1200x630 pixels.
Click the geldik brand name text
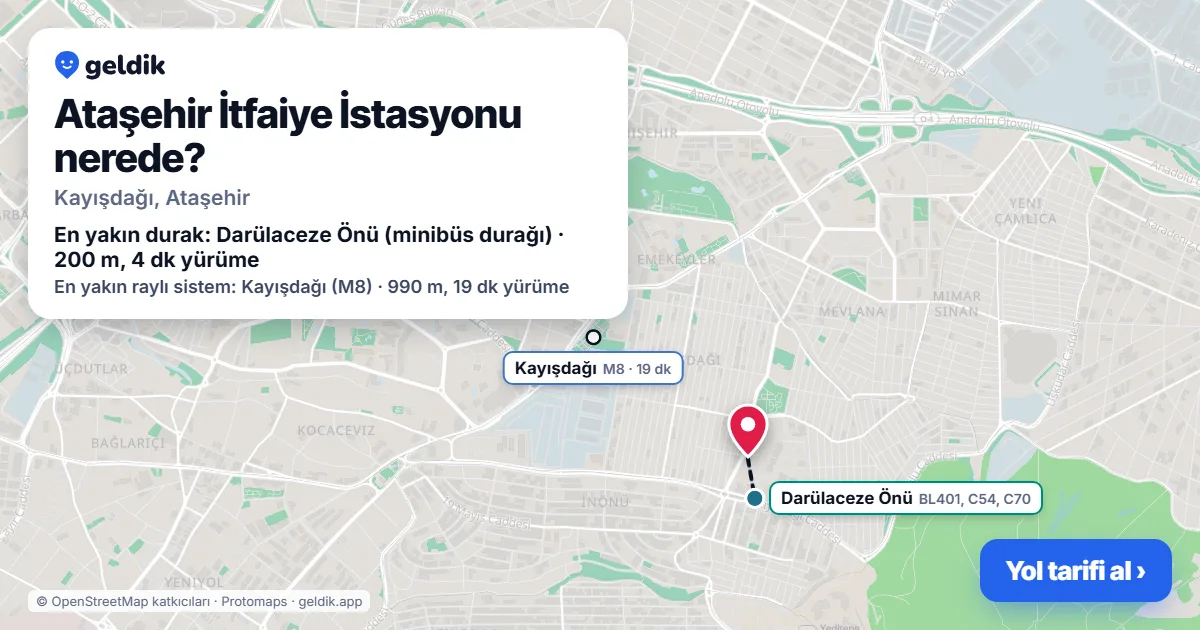(x=125, y=66)
